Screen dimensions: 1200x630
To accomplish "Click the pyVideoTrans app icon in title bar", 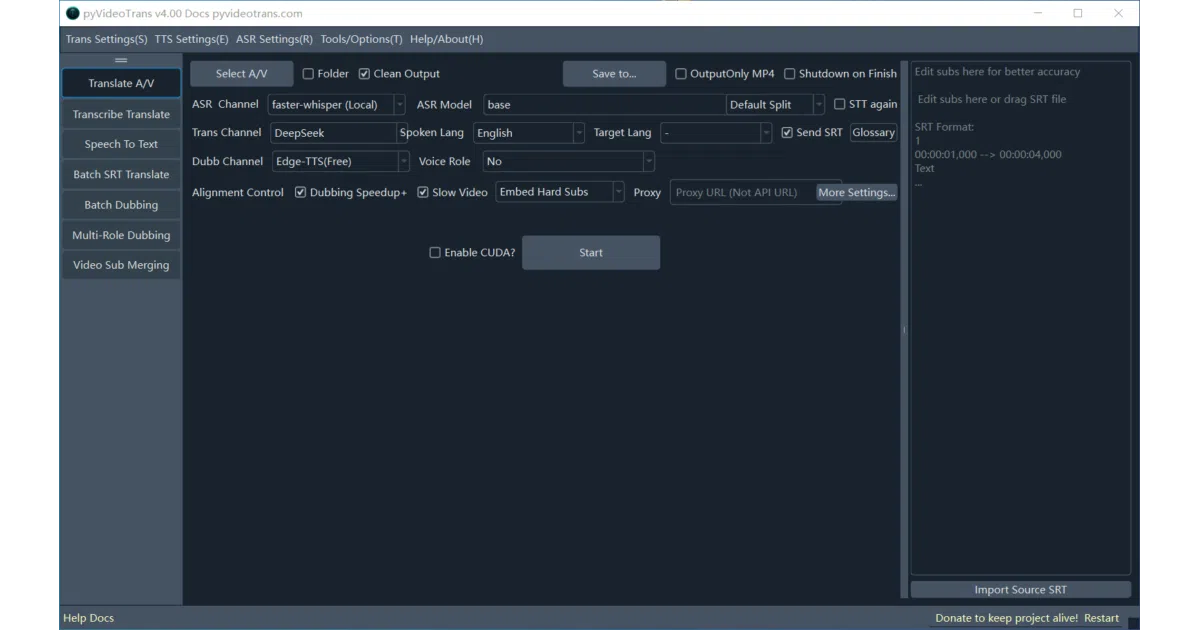I will (x=72, y=13).
